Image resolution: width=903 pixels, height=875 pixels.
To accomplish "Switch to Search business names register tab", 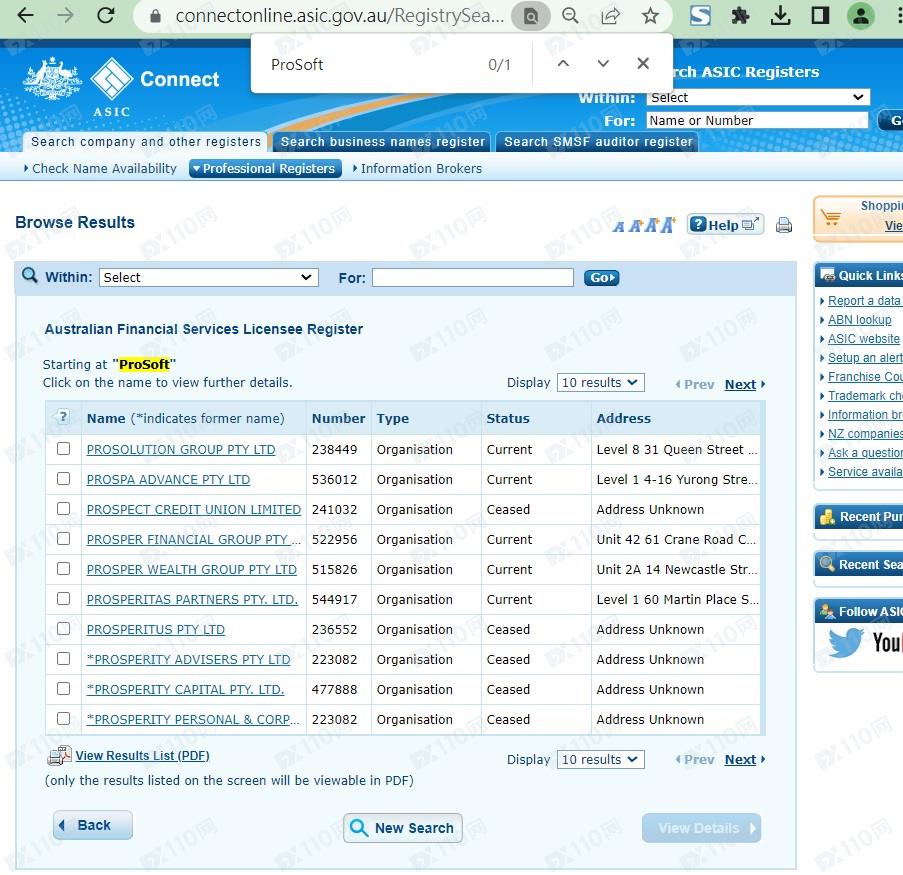I will (x=382, y=142).
